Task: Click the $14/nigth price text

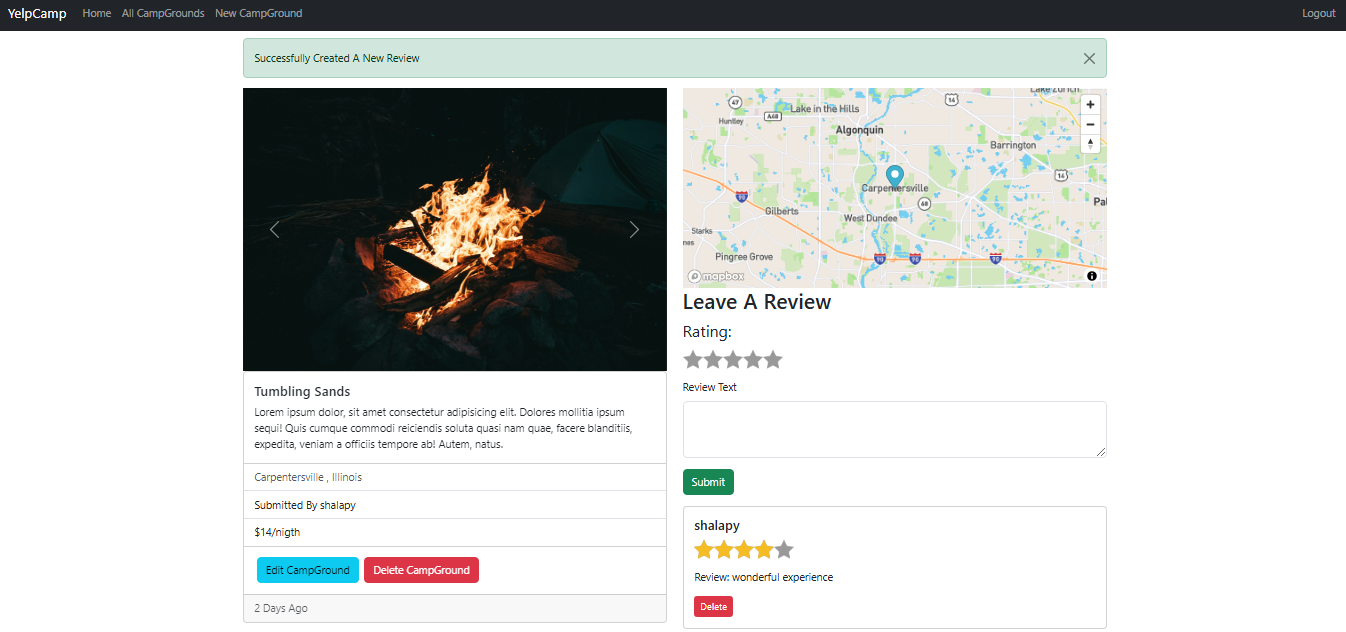Action: pos(277,532)
